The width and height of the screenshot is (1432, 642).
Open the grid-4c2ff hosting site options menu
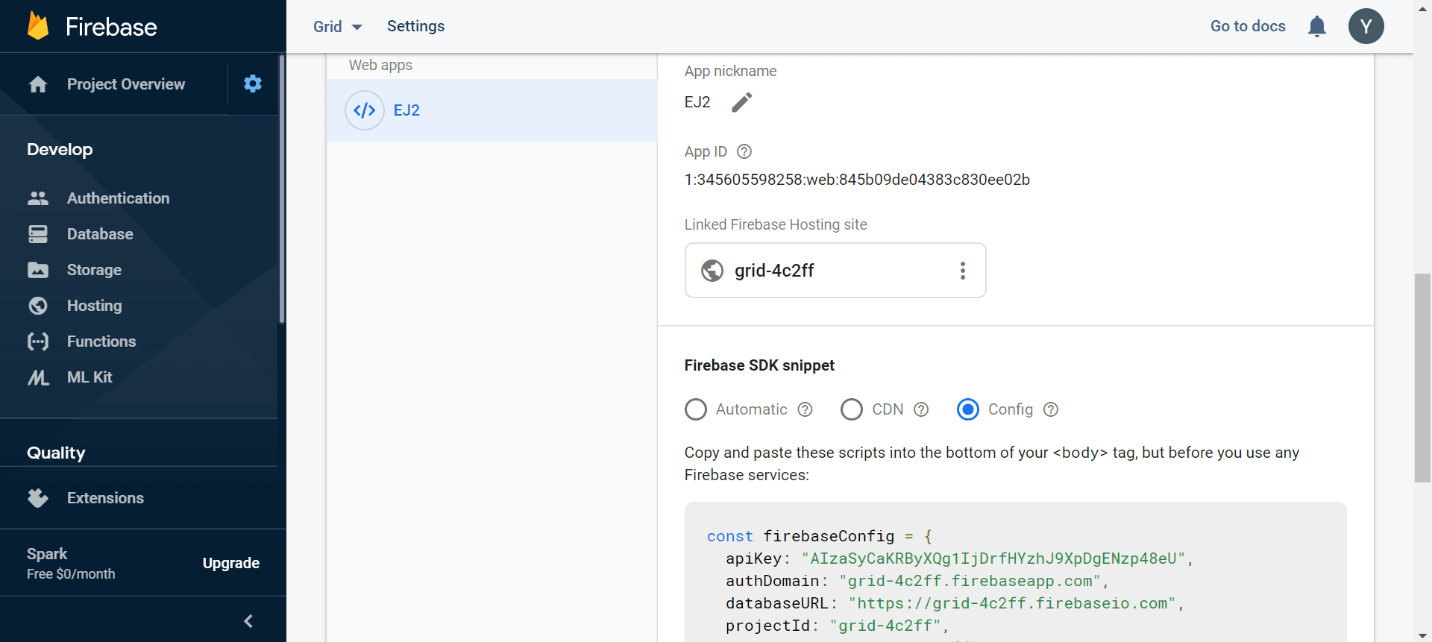point(962,270)
